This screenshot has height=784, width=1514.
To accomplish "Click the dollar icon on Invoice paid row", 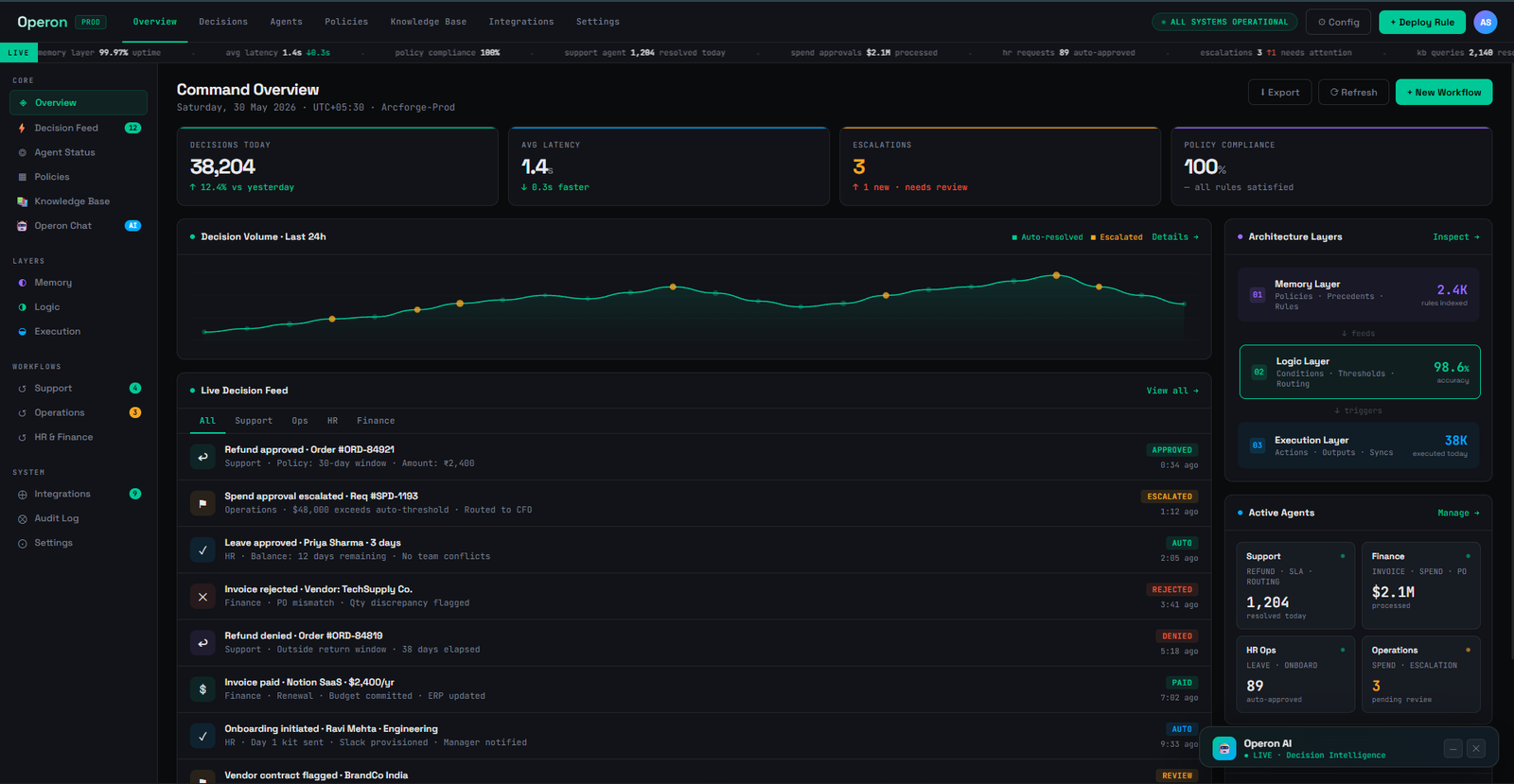I will pos(202,689).
